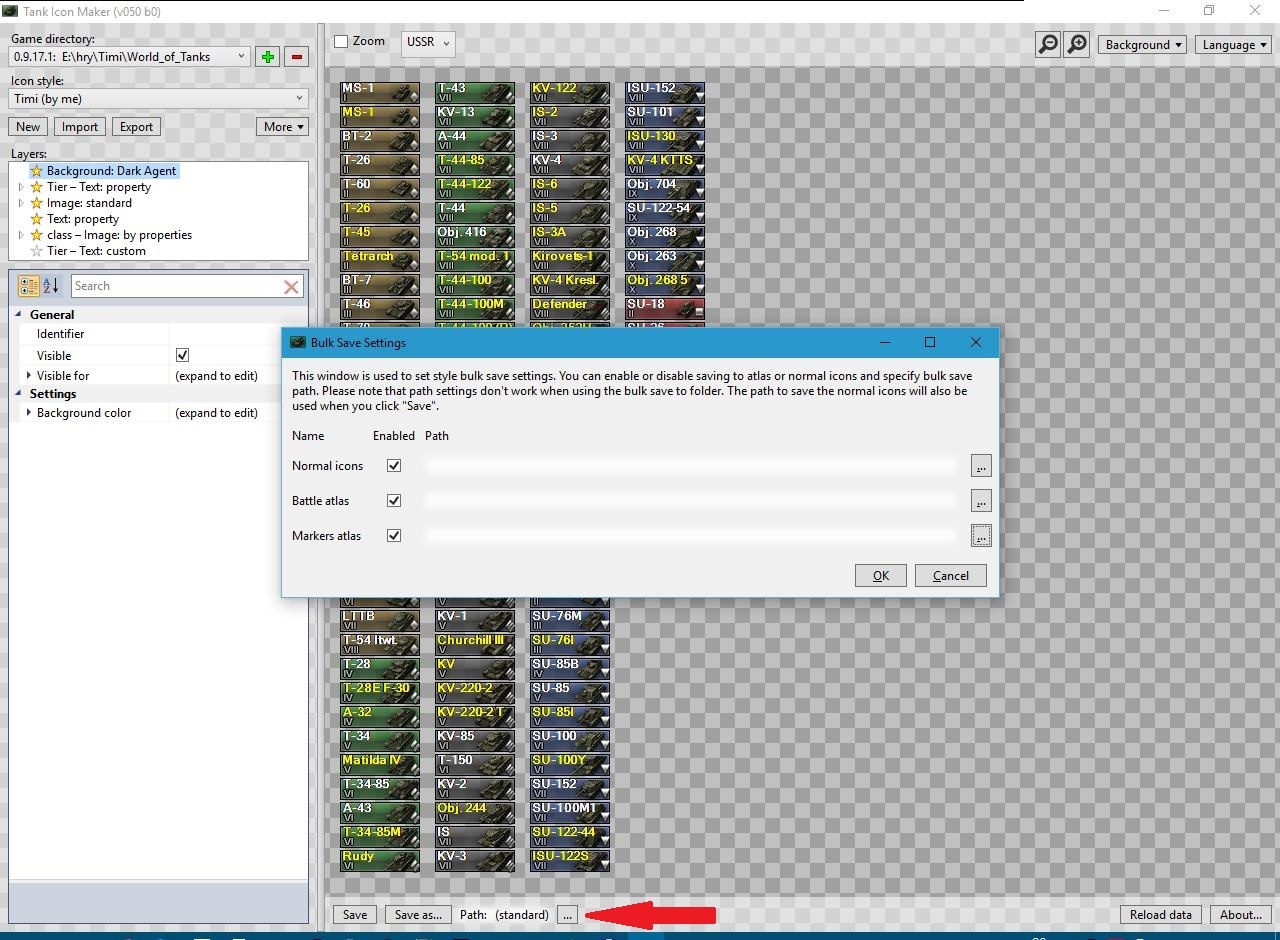Viewport: 1280px width, 940px height.
Task: Click the New style button
Action: pos(28,127)
